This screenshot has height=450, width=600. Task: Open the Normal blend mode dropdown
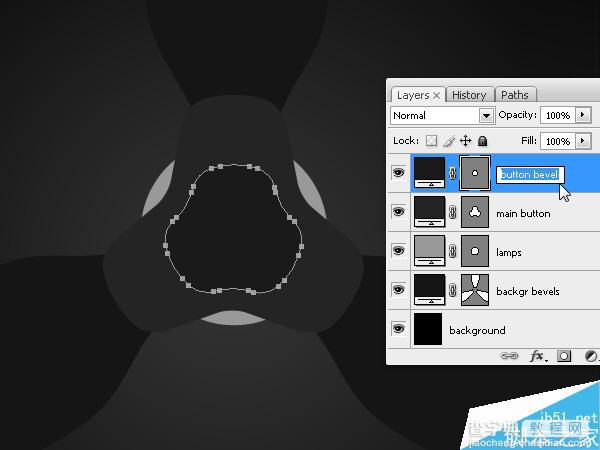point(443,116)
